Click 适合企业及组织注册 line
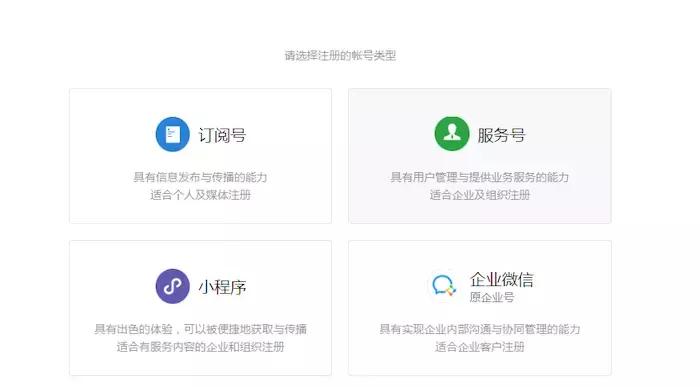 click(x=479, y=195)
